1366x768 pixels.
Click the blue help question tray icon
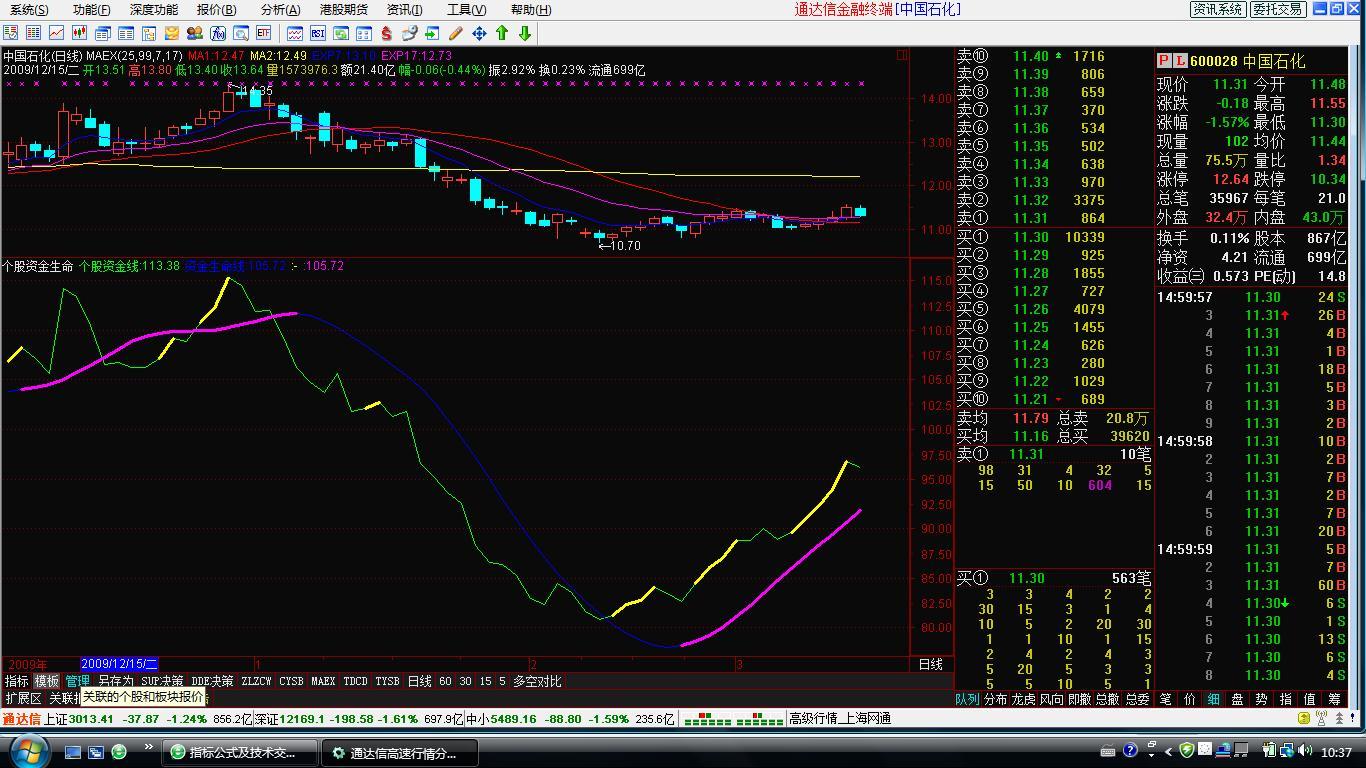1130,750
